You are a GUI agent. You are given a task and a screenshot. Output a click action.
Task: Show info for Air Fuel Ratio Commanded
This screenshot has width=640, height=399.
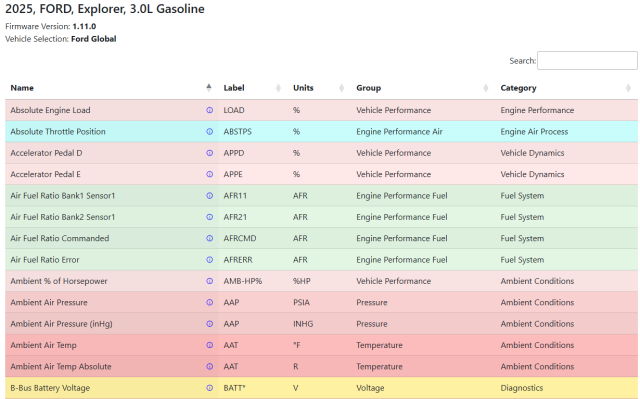click(x=209, y=238)
